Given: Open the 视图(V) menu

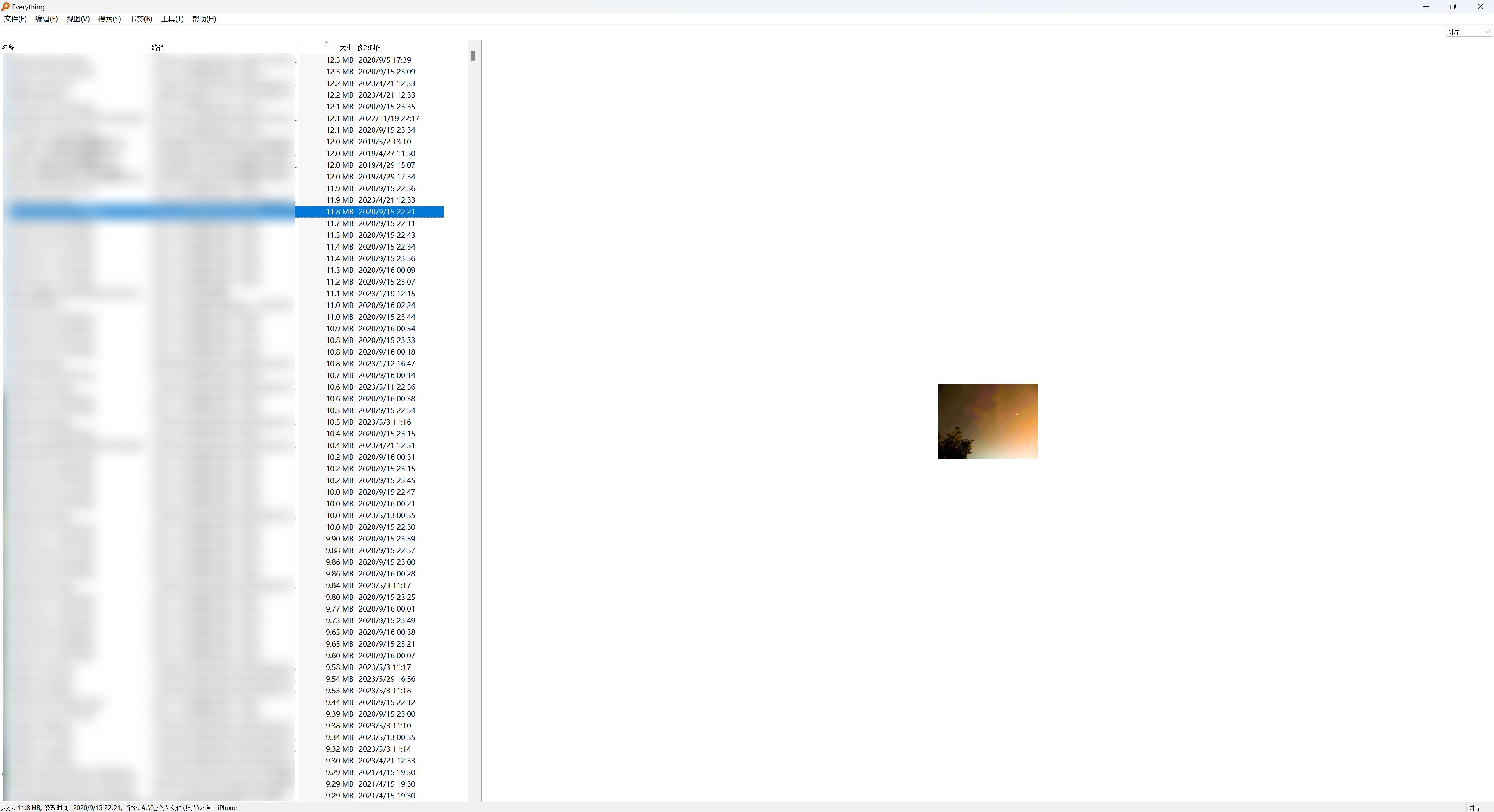Looking at the screenshot, I should 78,19.
